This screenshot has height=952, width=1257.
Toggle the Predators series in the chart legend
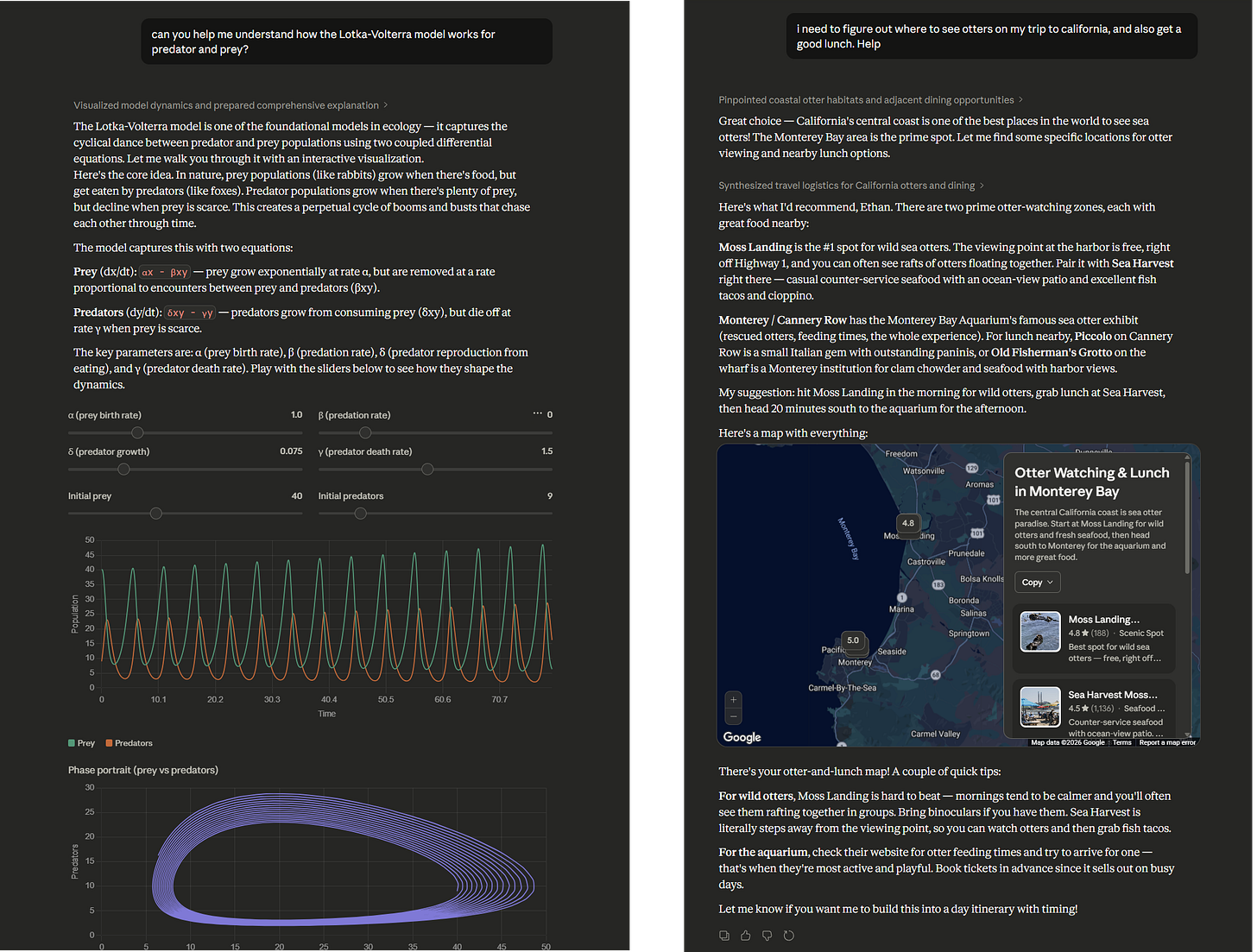coord(129,743)
